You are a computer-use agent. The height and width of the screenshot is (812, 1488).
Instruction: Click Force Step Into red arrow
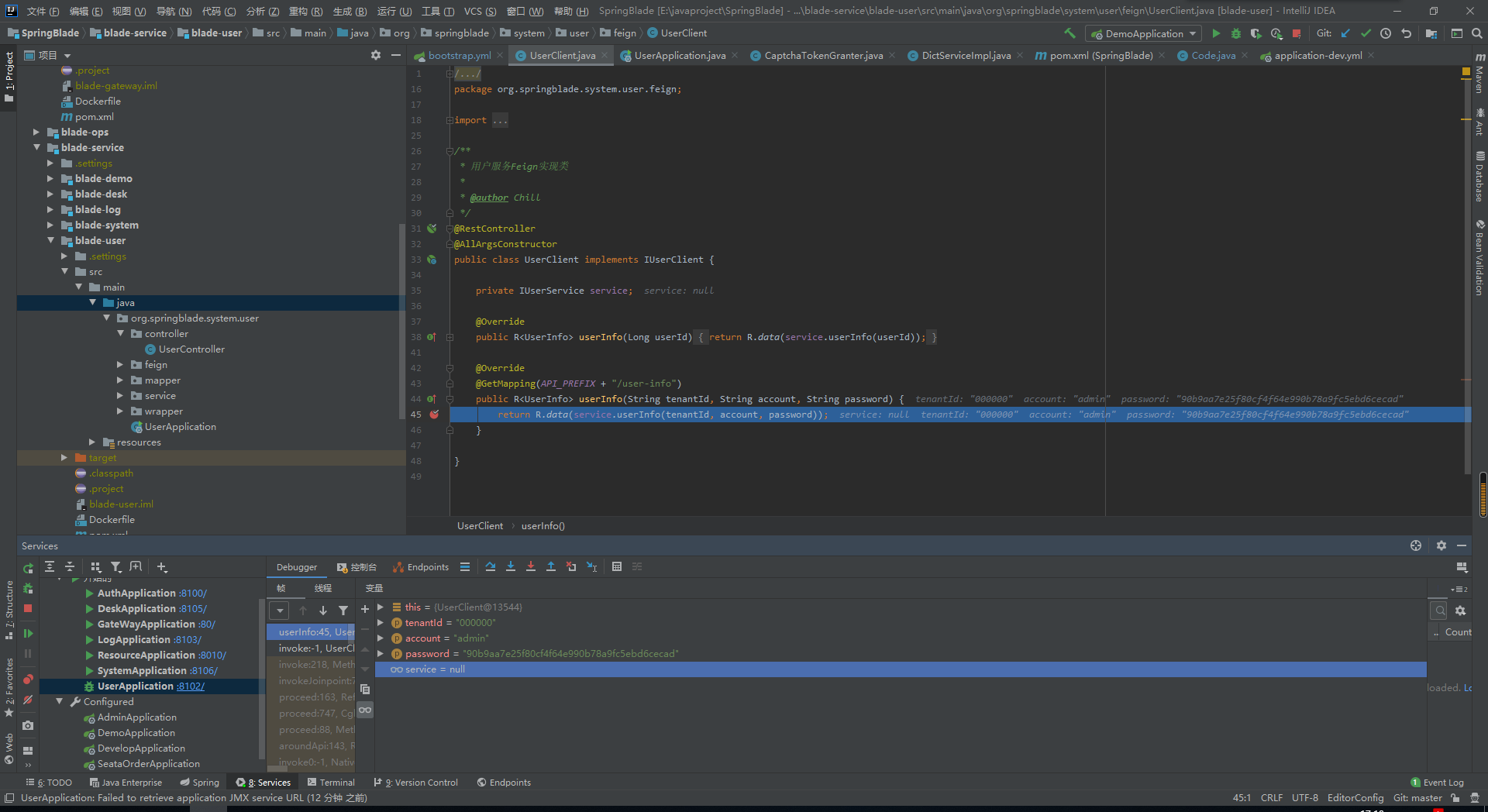[x=531, y=566]
